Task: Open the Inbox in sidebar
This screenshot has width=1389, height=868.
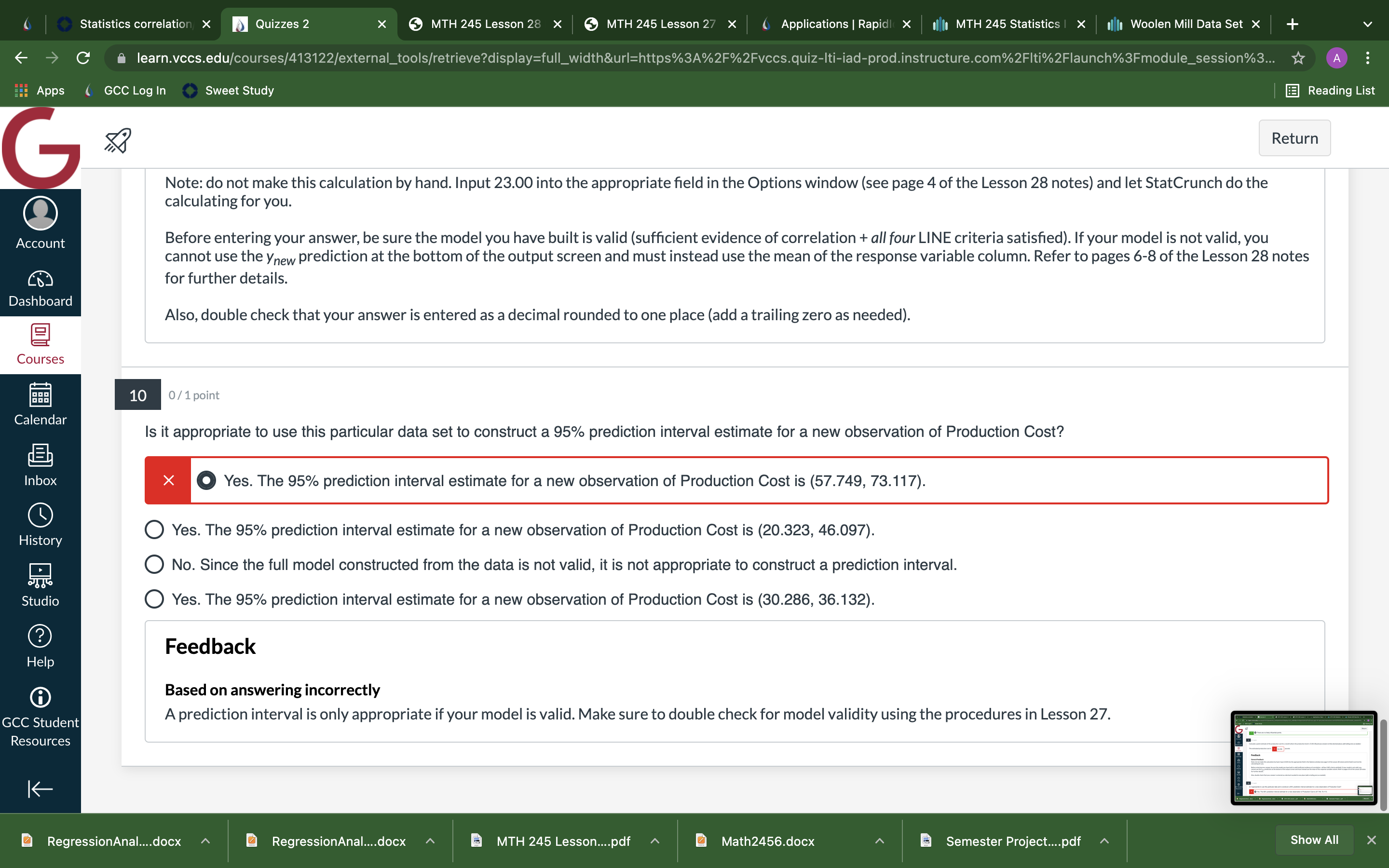Action: 40,465
